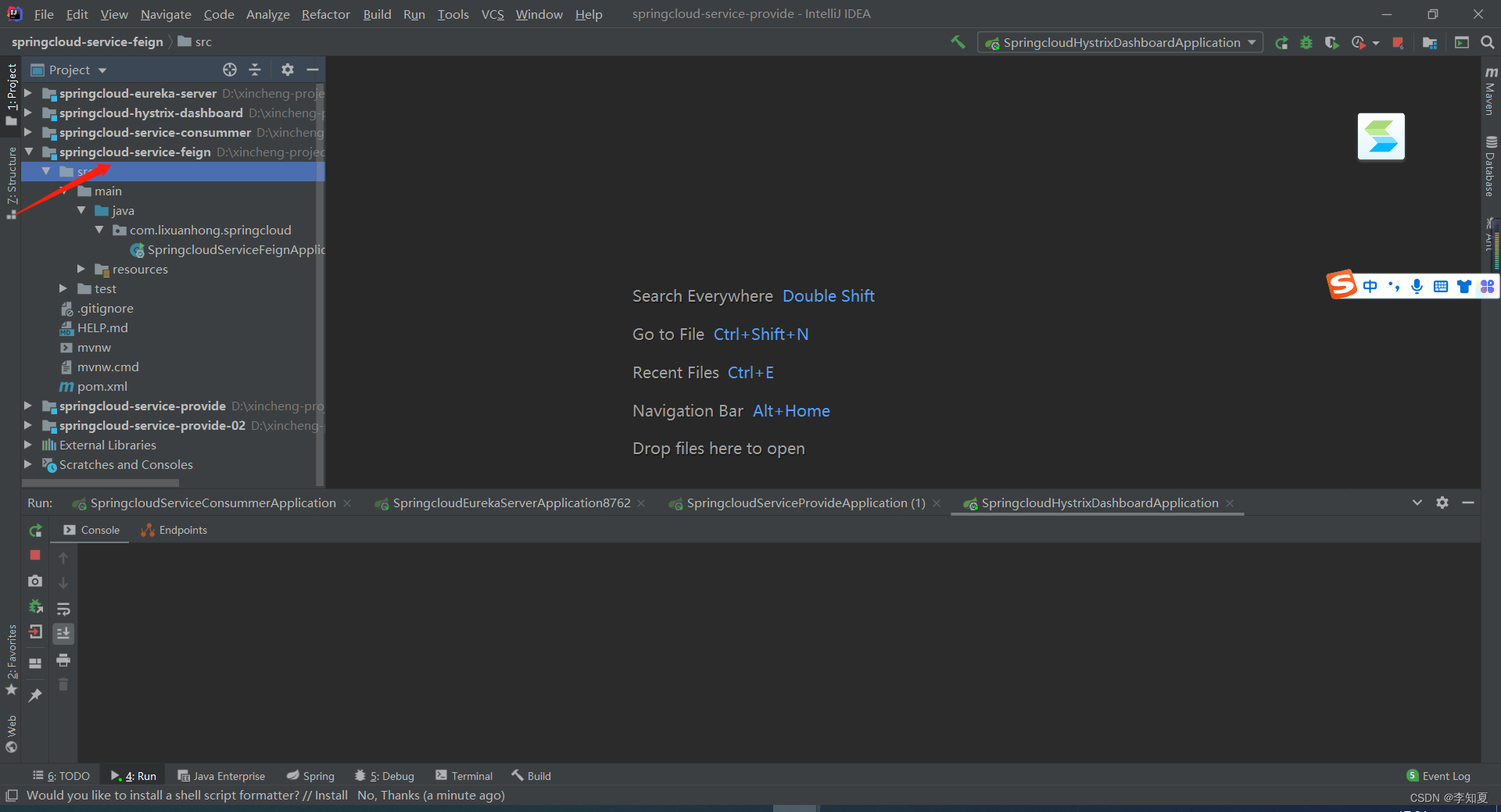Toggle scroll to end of console
Image resolution: width=1501 pixels, height=812 pixels.
tap(63, 633)
